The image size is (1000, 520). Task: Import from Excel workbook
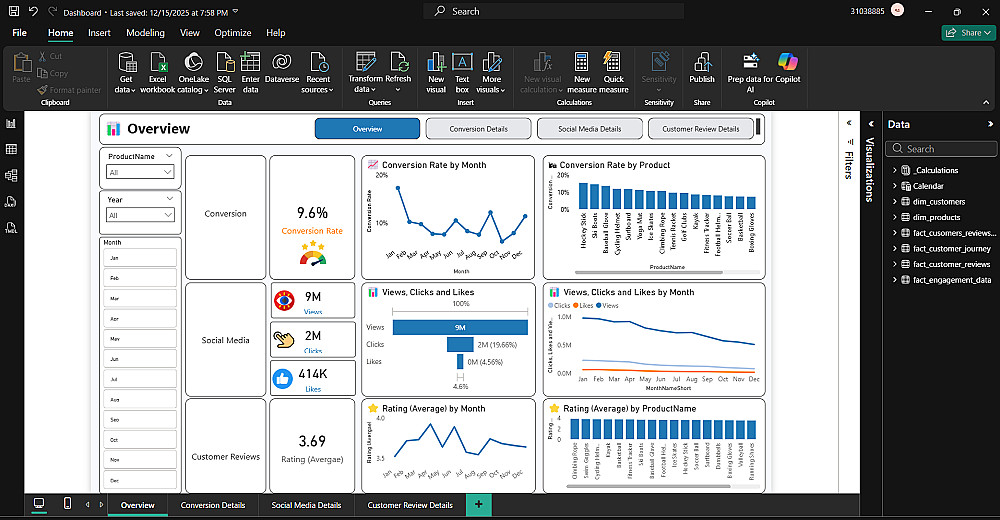click(x=158, y=73)
